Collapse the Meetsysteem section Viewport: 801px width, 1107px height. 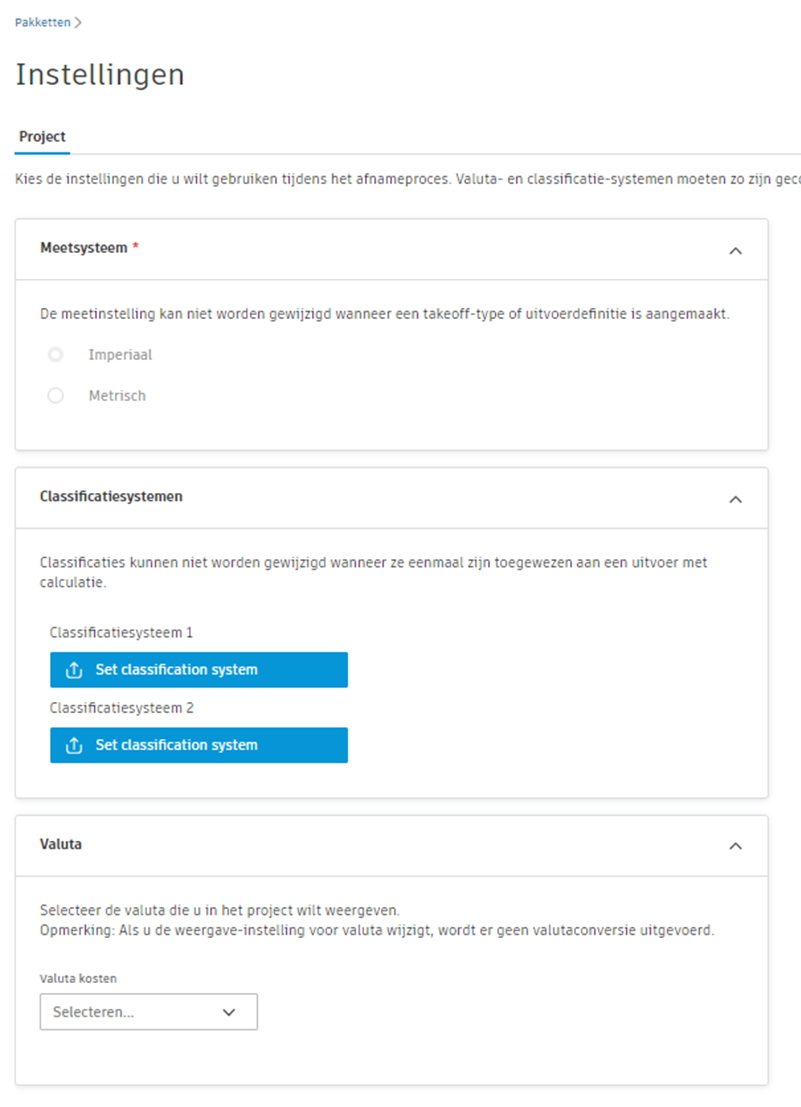click(x=736, y=250)
